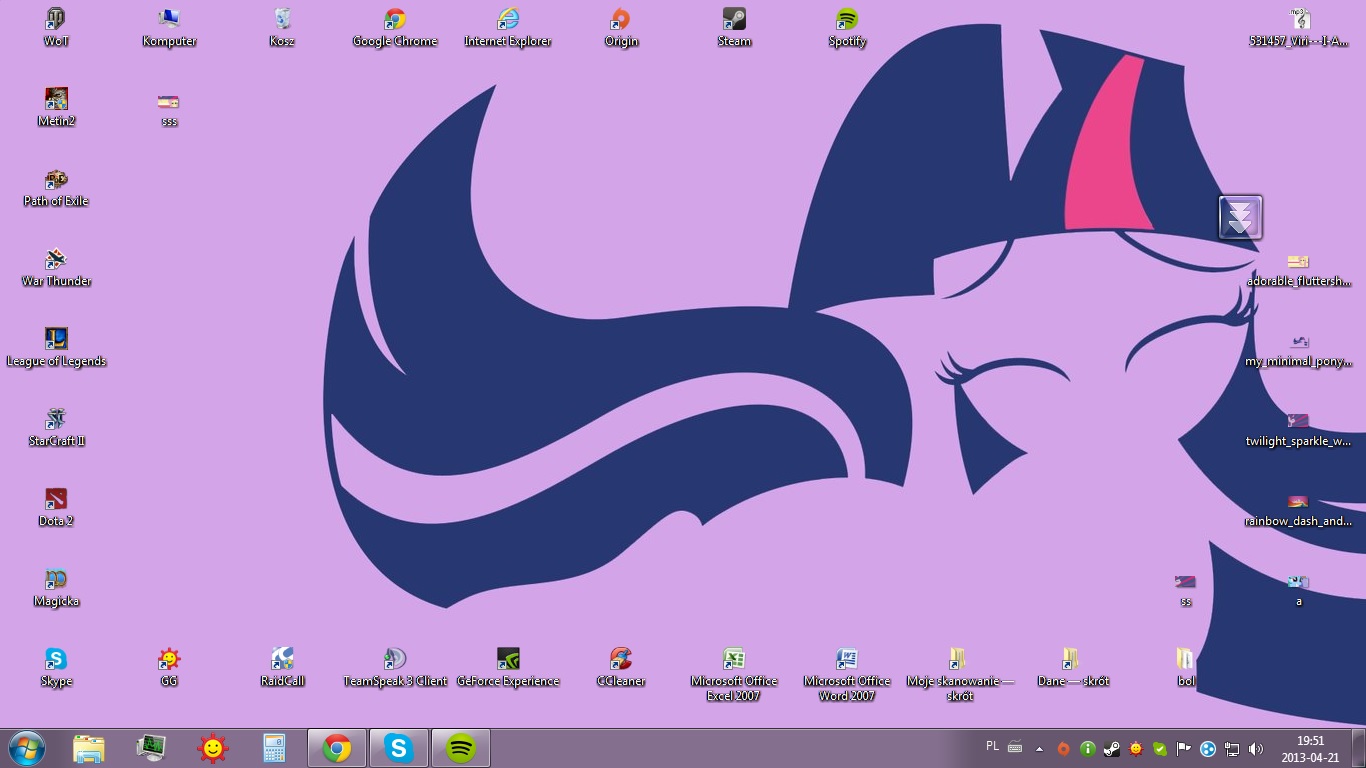Select the Dota 2 shortcut
This screenshot has height=768, width=1366.
(56, 507)
